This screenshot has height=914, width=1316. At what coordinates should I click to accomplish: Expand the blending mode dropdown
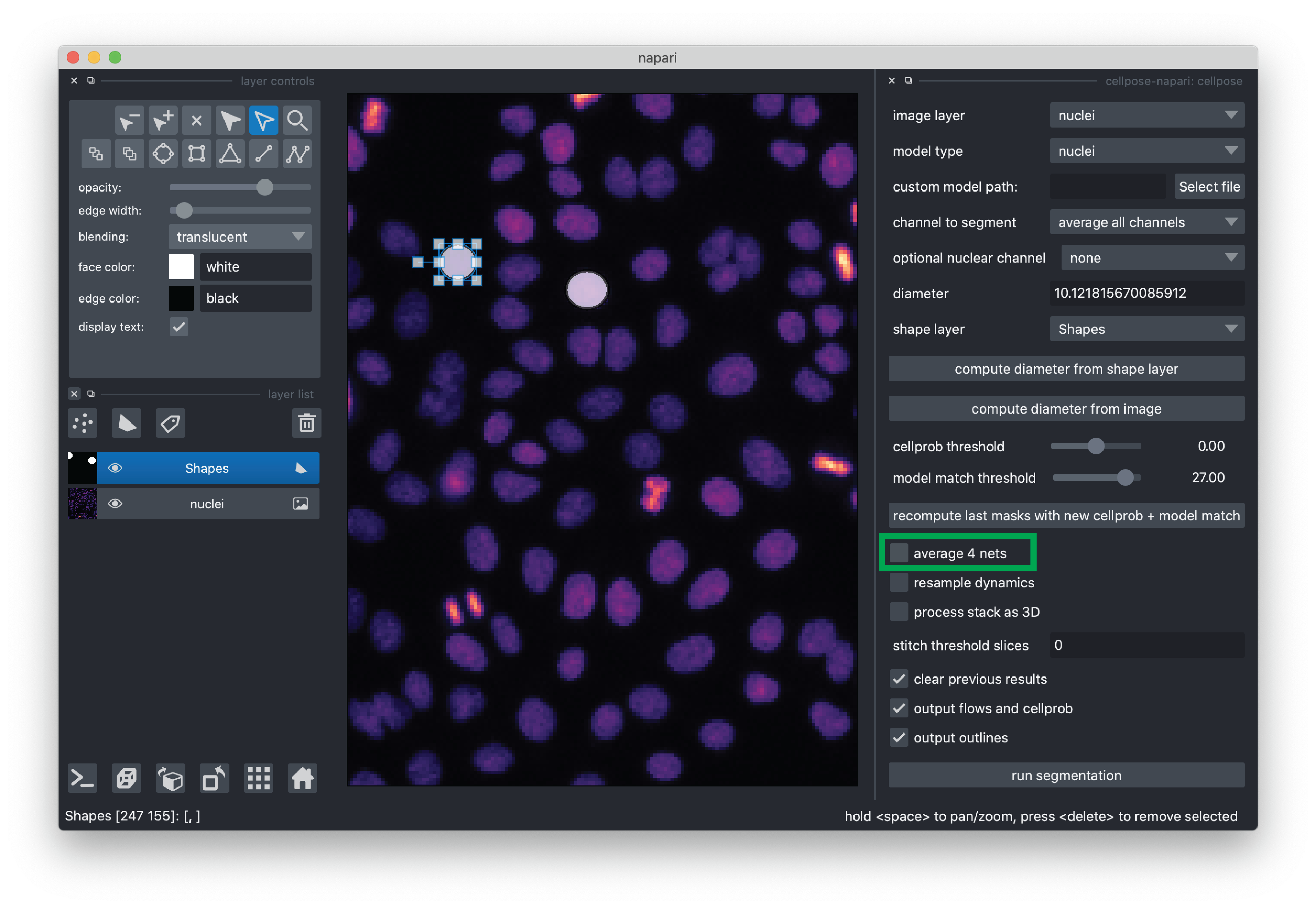pyautogui.click(x=240, y=237)
